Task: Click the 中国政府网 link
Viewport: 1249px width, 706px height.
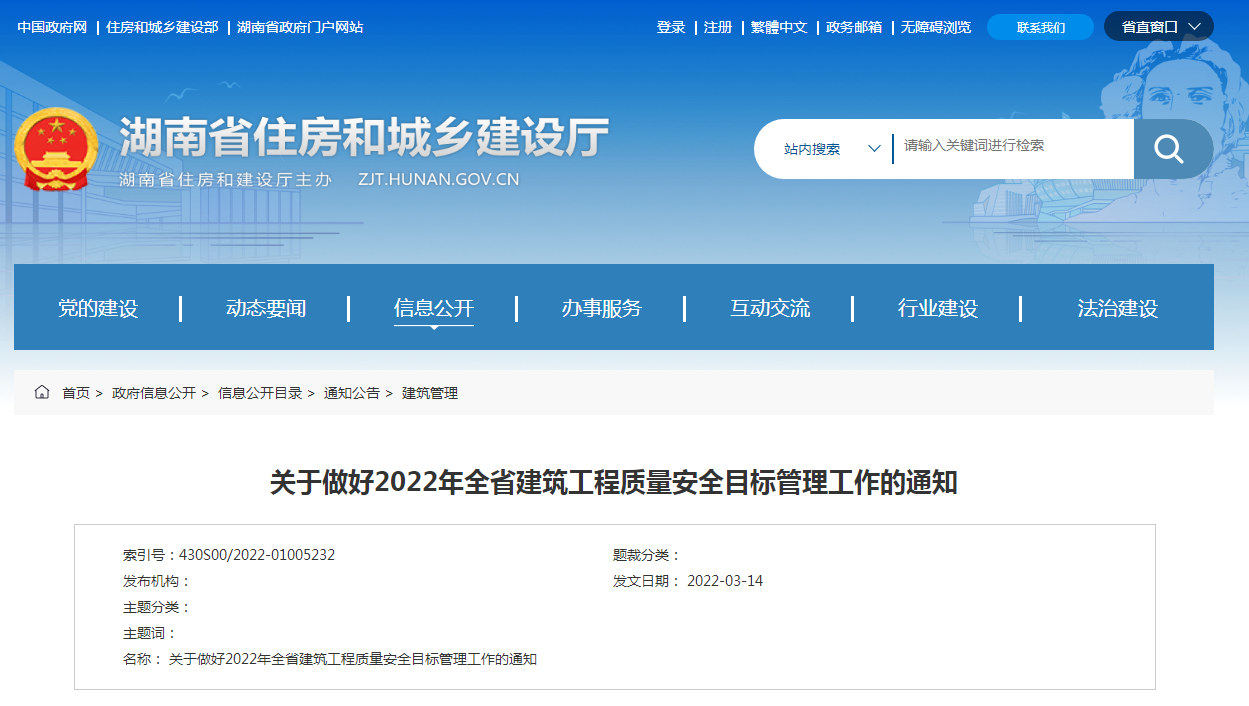Action: pos(52,27)
